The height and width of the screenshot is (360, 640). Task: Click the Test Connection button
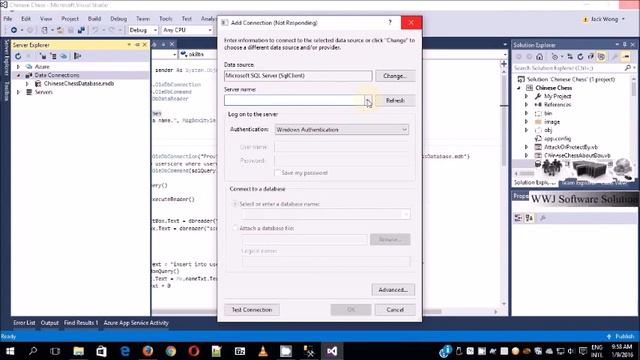[252, 310]
